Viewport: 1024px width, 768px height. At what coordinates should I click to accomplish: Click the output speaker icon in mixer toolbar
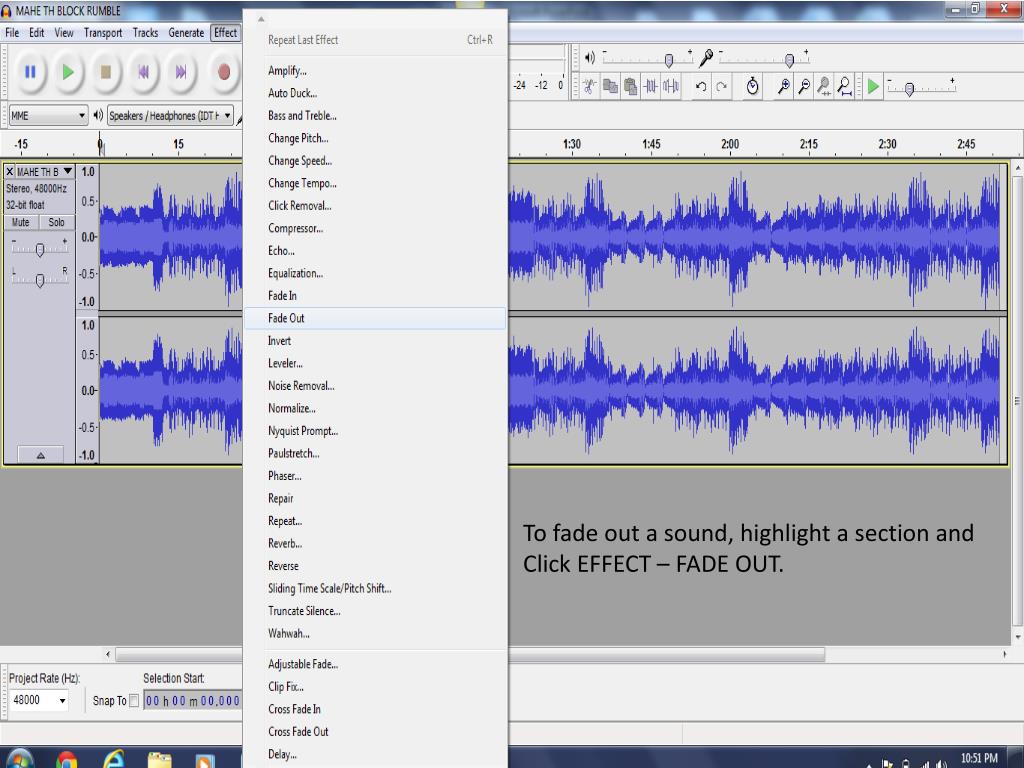(590, 58)
